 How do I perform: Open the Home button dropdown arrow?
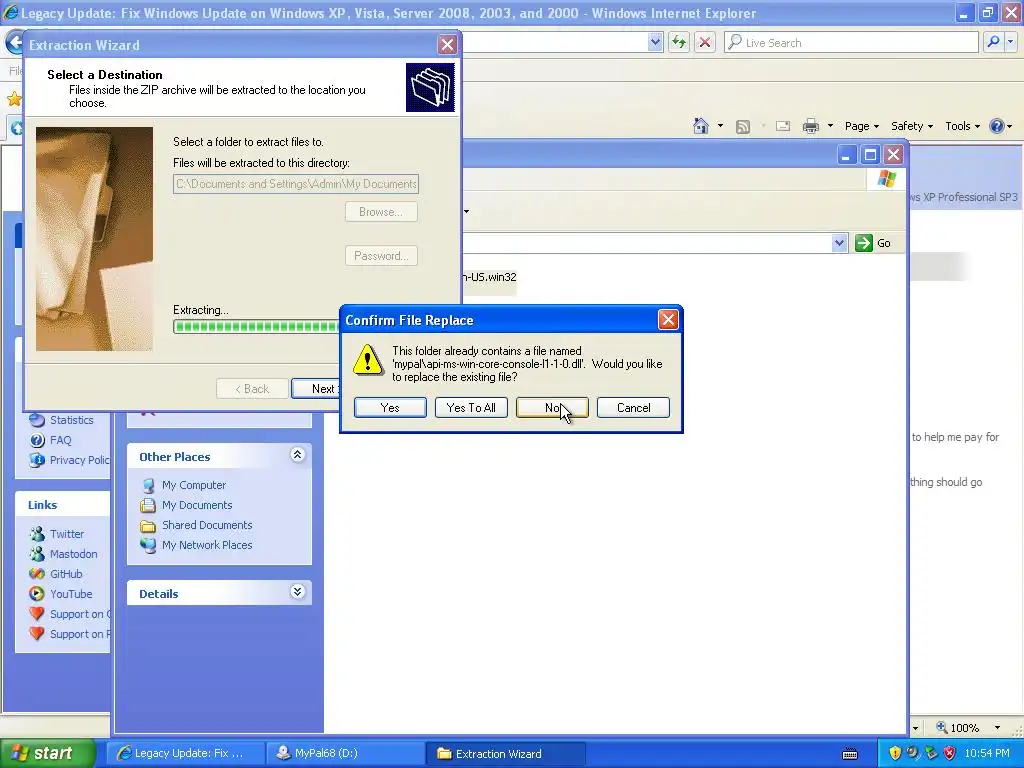click(x=720, y=126)
